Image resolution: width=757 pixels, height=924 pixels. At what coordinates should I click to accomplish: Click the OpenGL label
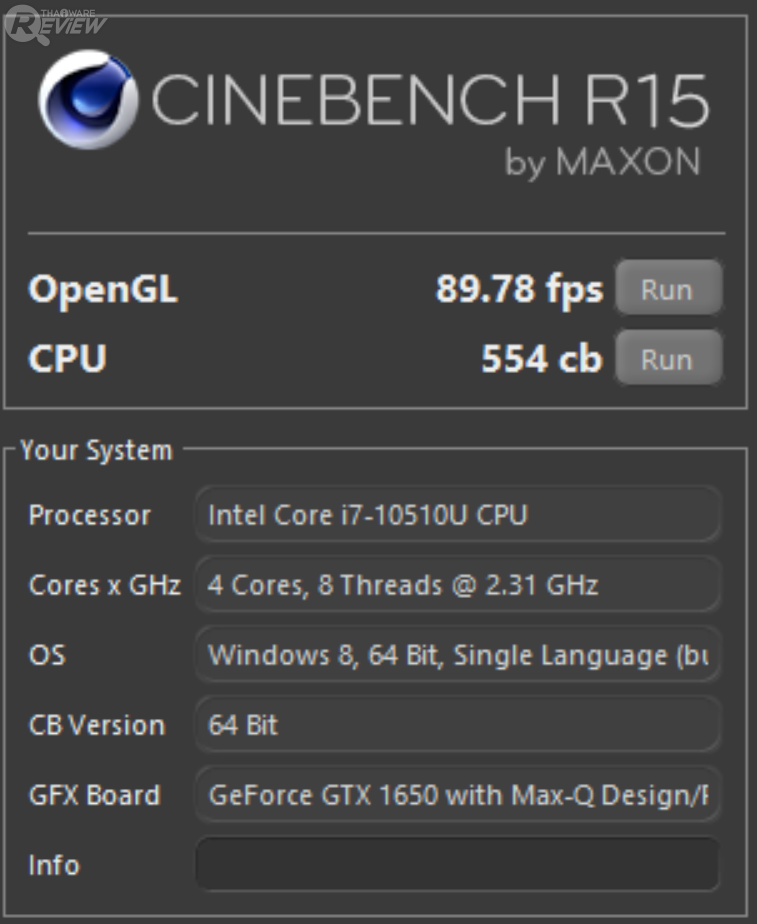point(103,290)
